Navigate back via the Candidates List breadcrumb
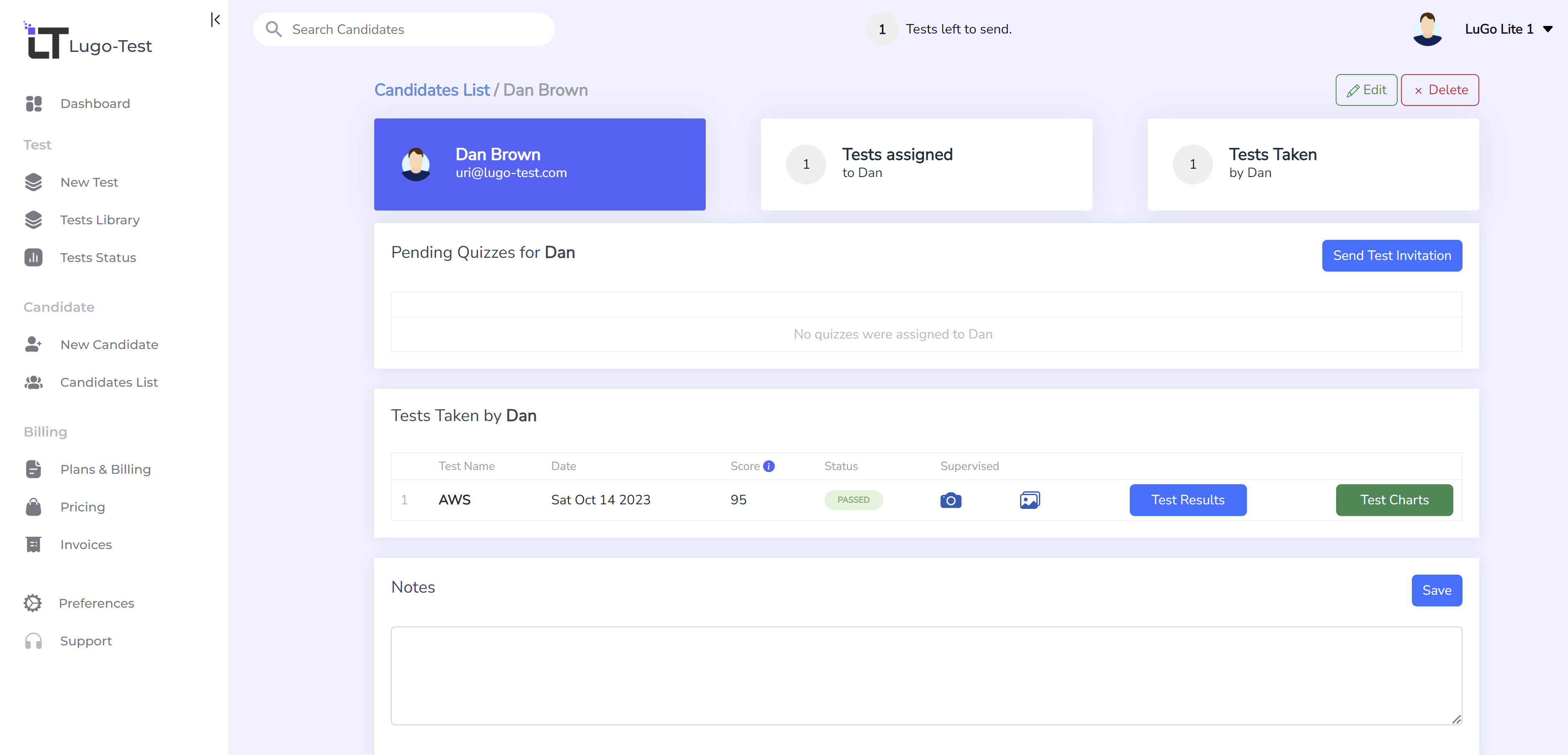The image size is (1568, 755). [432, 90]
